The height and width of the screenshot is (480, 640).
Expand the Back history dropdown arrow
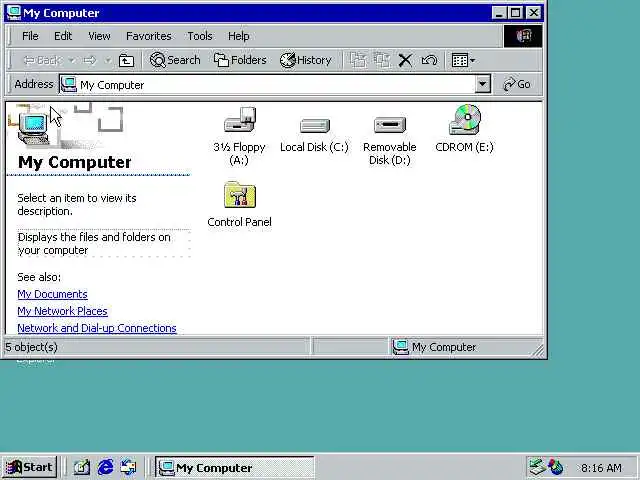pyautogui.click(x=72, y=60)
